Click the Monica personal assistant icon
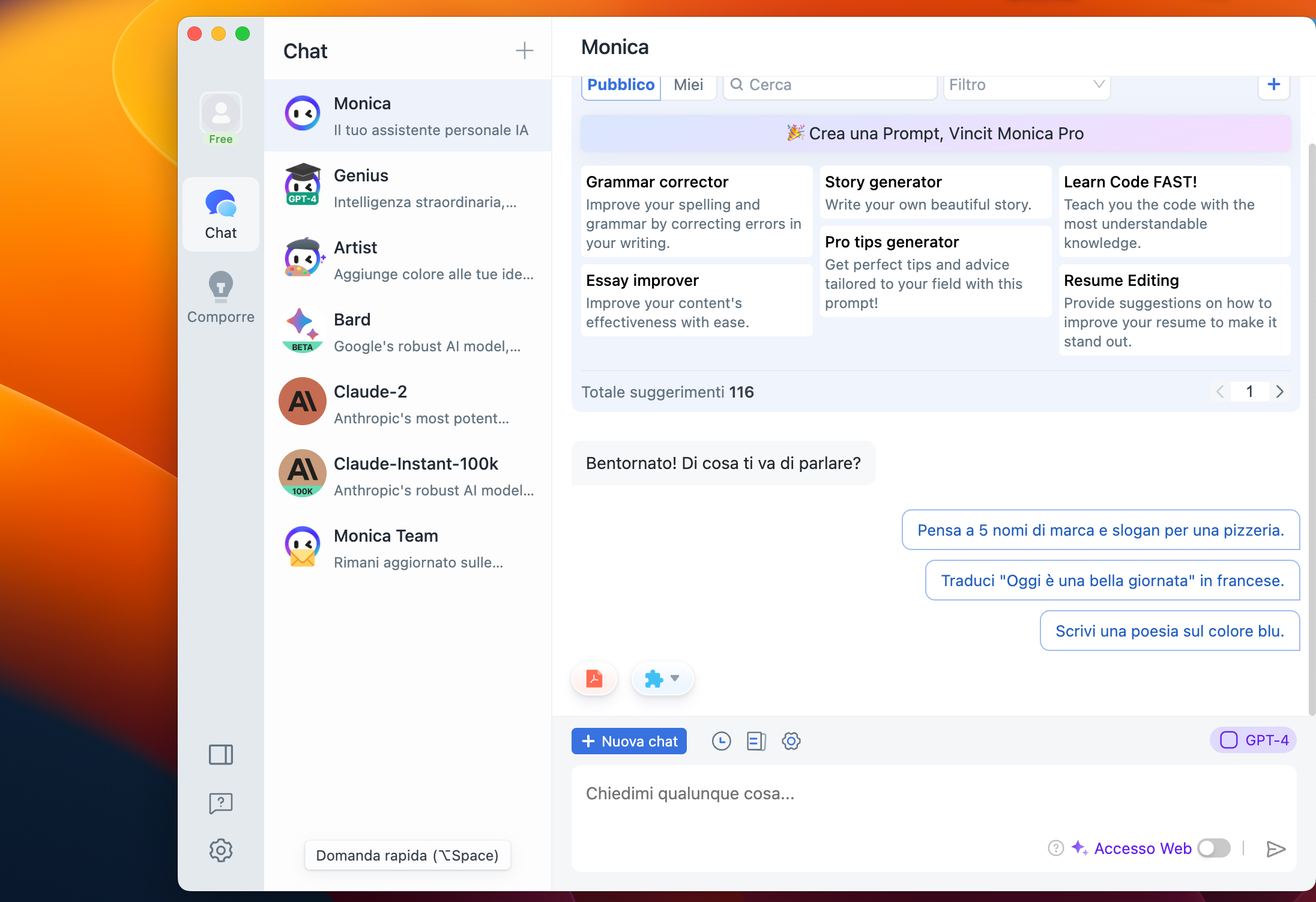The height and width of the screenshot is (902, 1316). point(302,114)
